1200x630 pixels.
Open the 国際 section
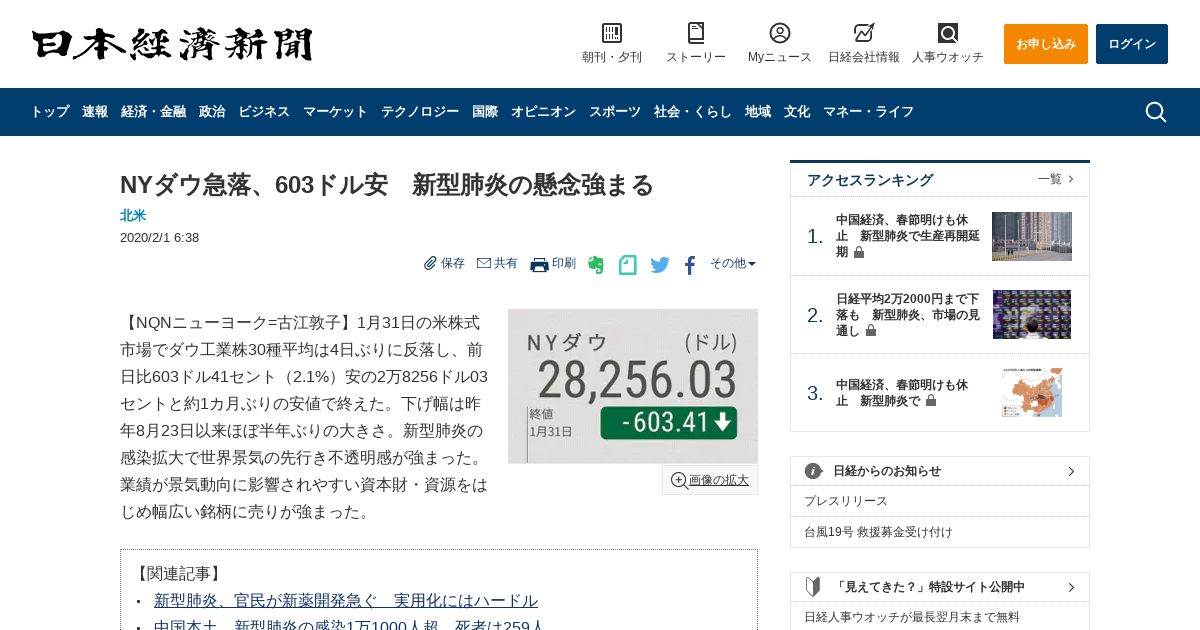485,112
